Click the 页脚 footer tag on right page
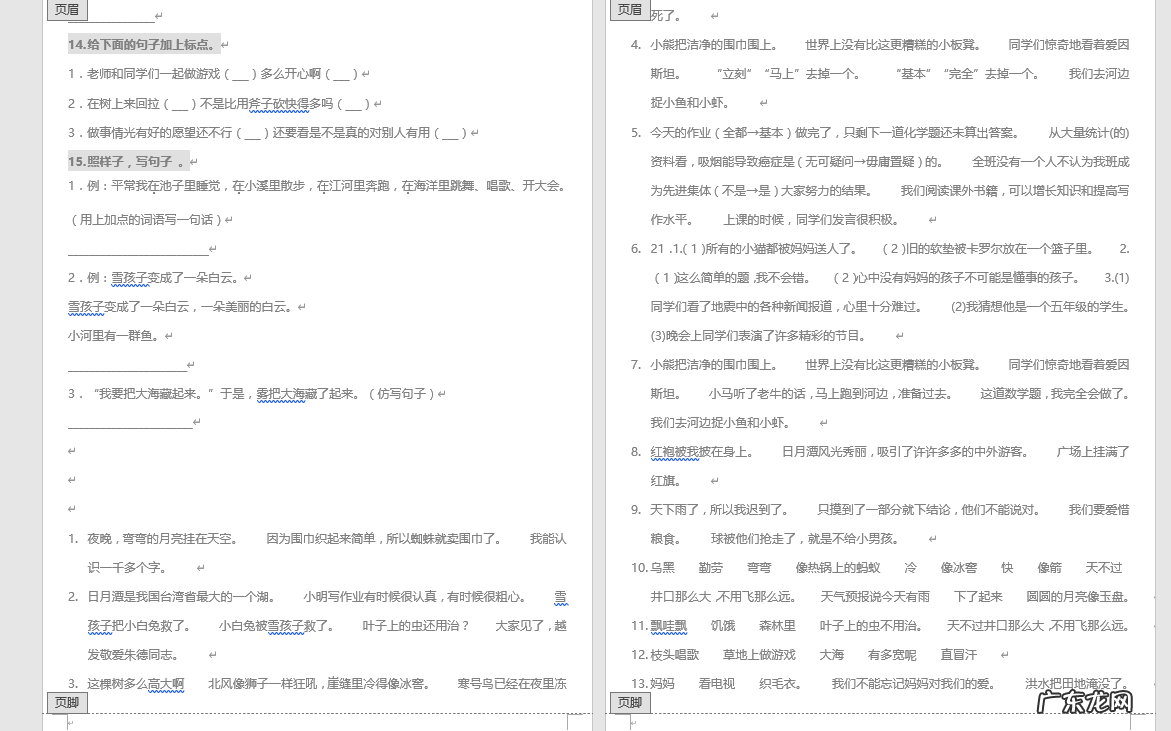This screenshot has width=1171, height=731. click(x=629, y=703)
